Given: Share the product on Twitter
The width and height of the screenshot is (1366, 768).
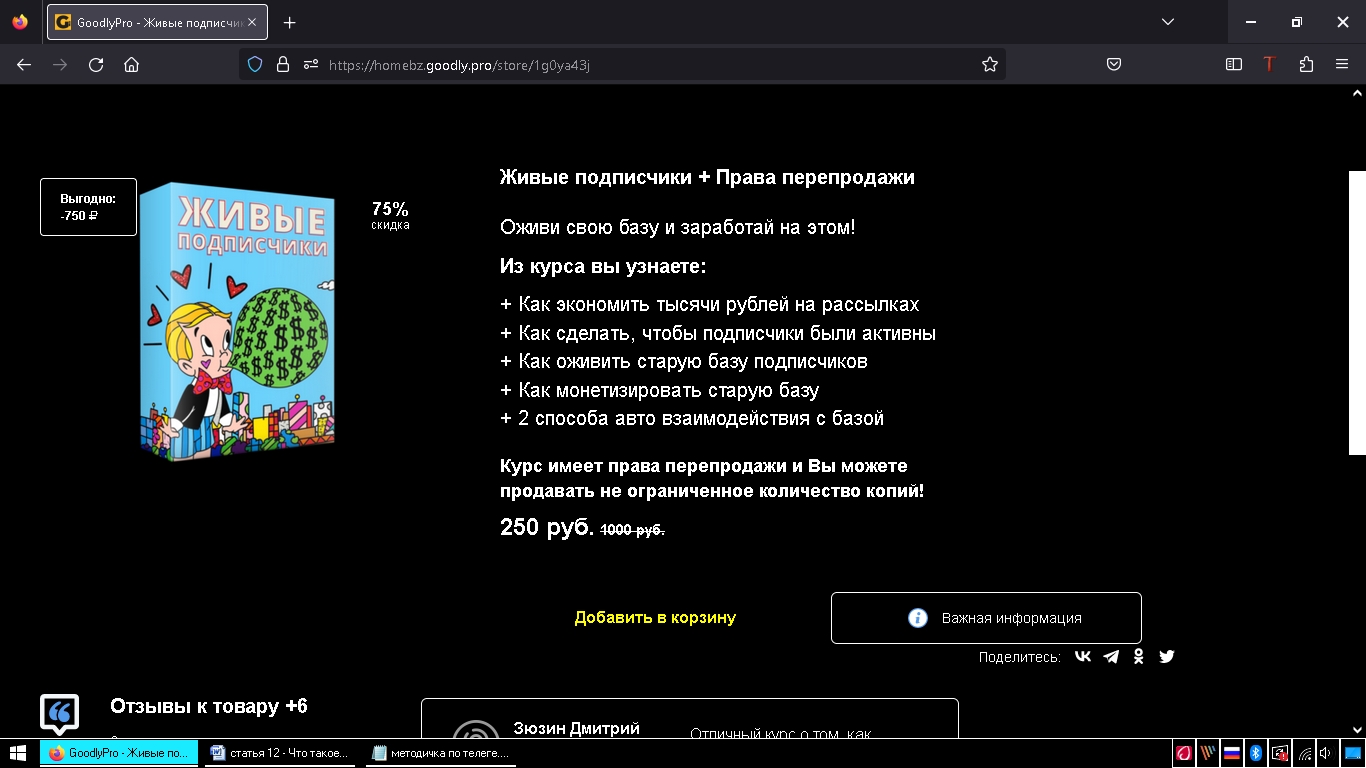Looking at the screenshot, I should pos(1166,657).
